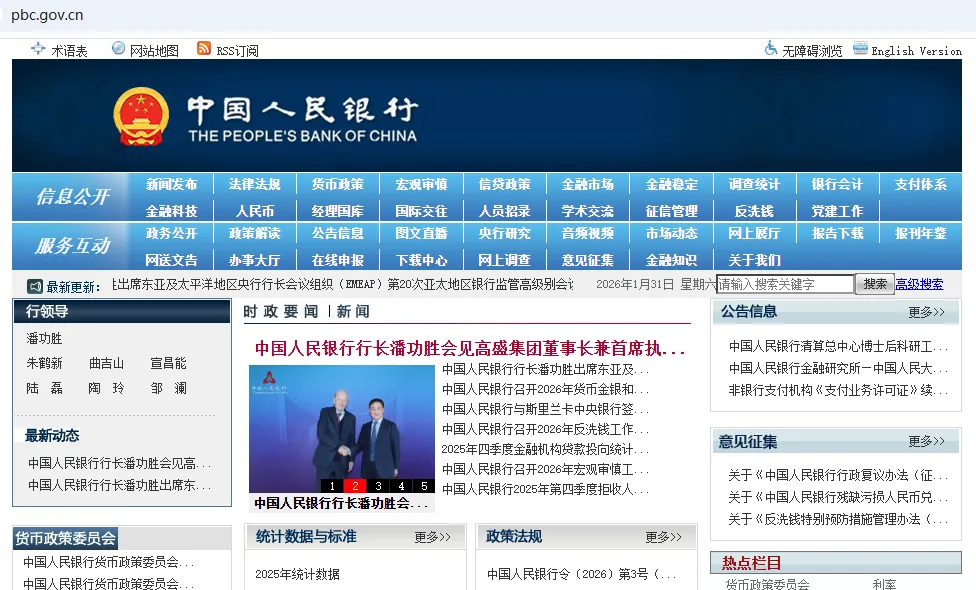Open 2025年第四季度拒收人 news link

click(545, 489)
